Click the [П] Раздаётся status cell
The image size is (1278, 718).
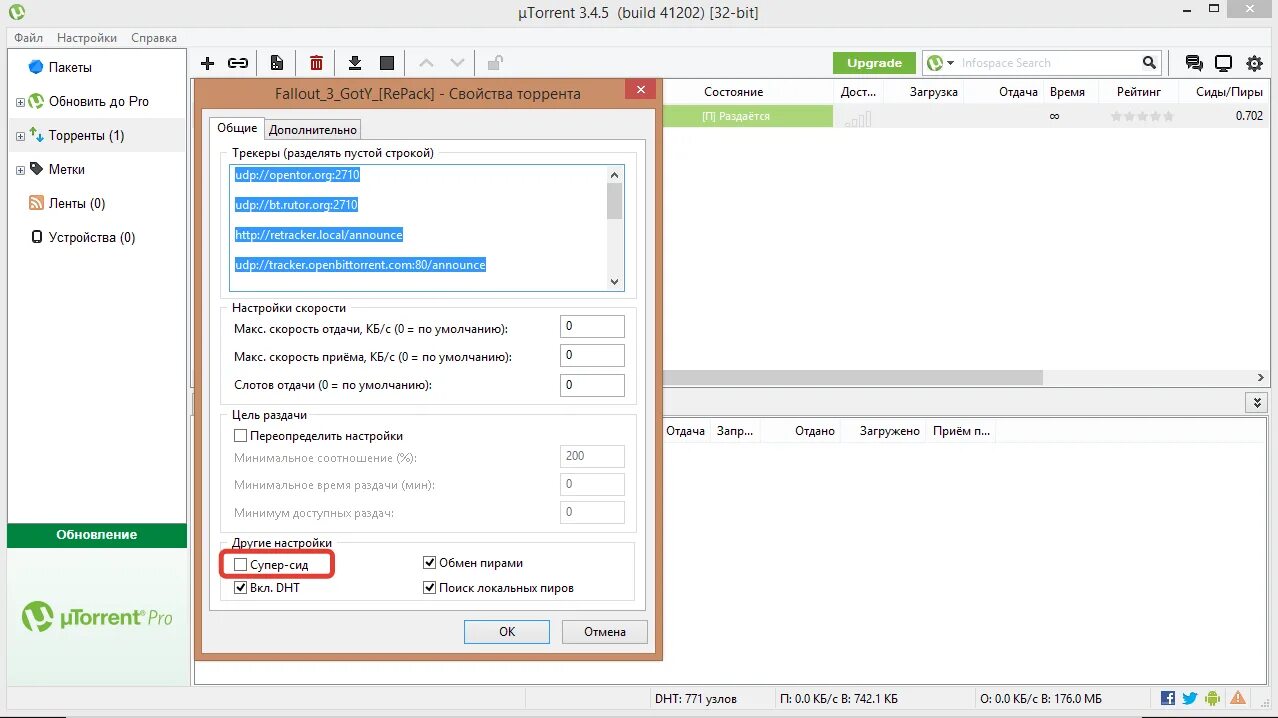coord(749,116)
